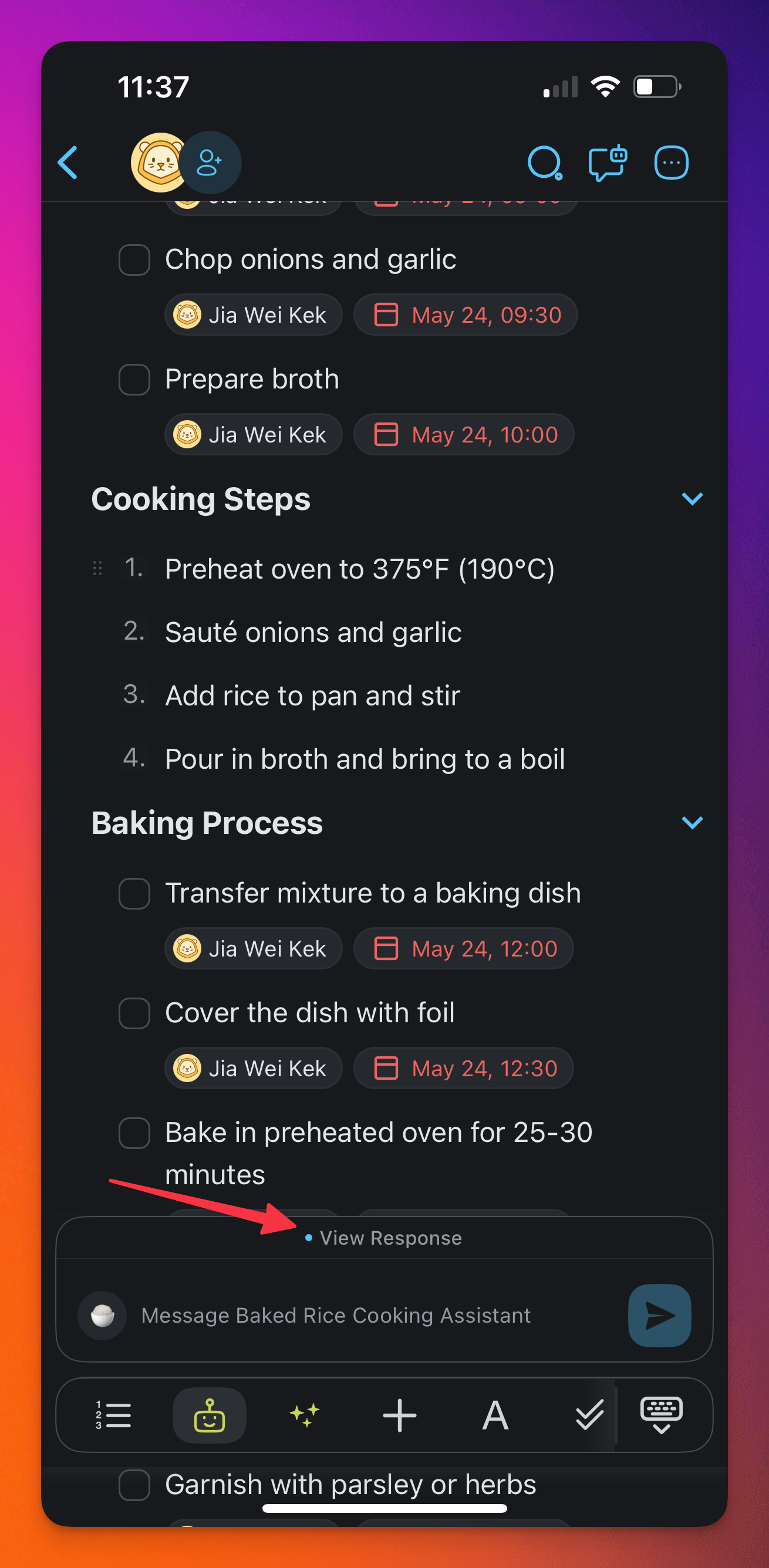This screenshot has height=1568, width=769.
Task: Send message with paper plane button
Action: coord(659,1314)
